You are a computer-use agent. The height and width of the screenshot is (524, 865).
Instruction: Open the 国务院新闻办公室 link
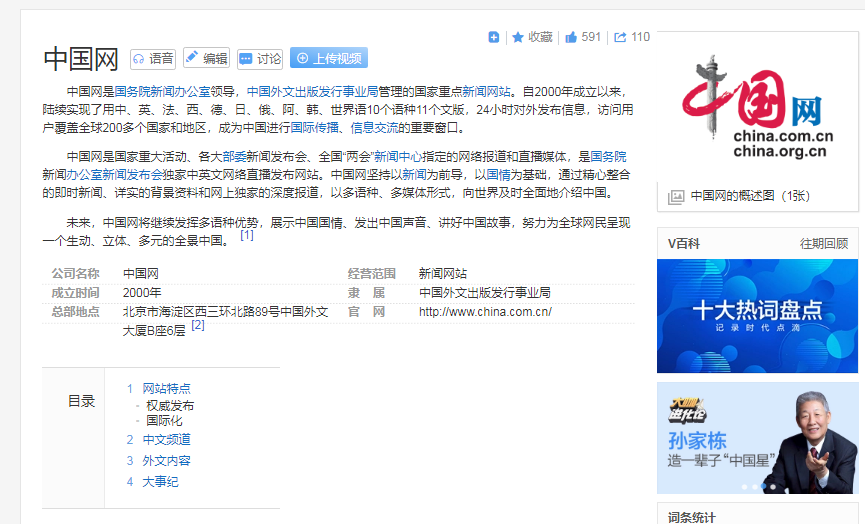(163, 92)
